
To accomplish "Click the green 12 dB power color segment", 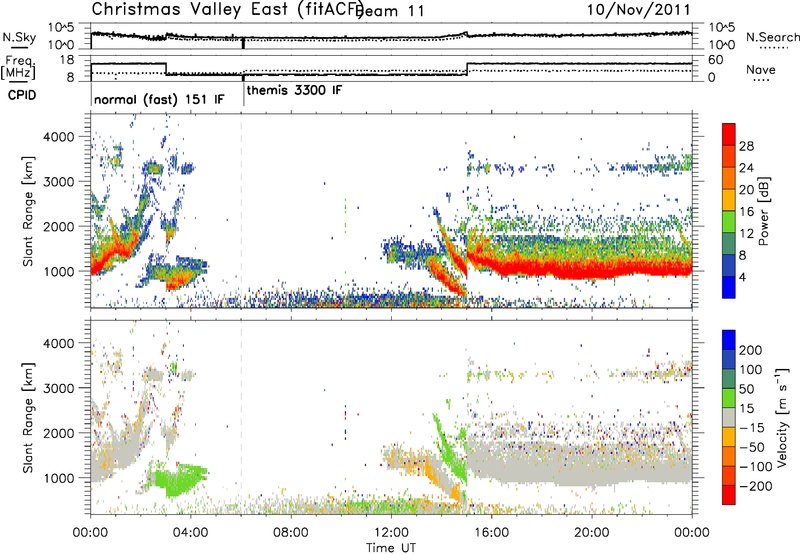I will 729,222.
